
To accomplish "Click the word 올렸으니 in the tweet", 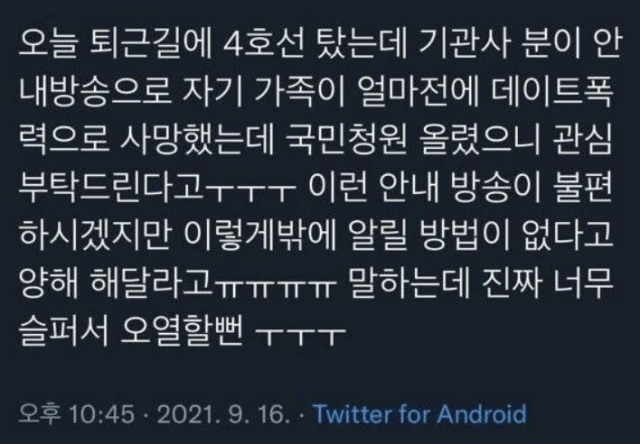I will [480, 141].
